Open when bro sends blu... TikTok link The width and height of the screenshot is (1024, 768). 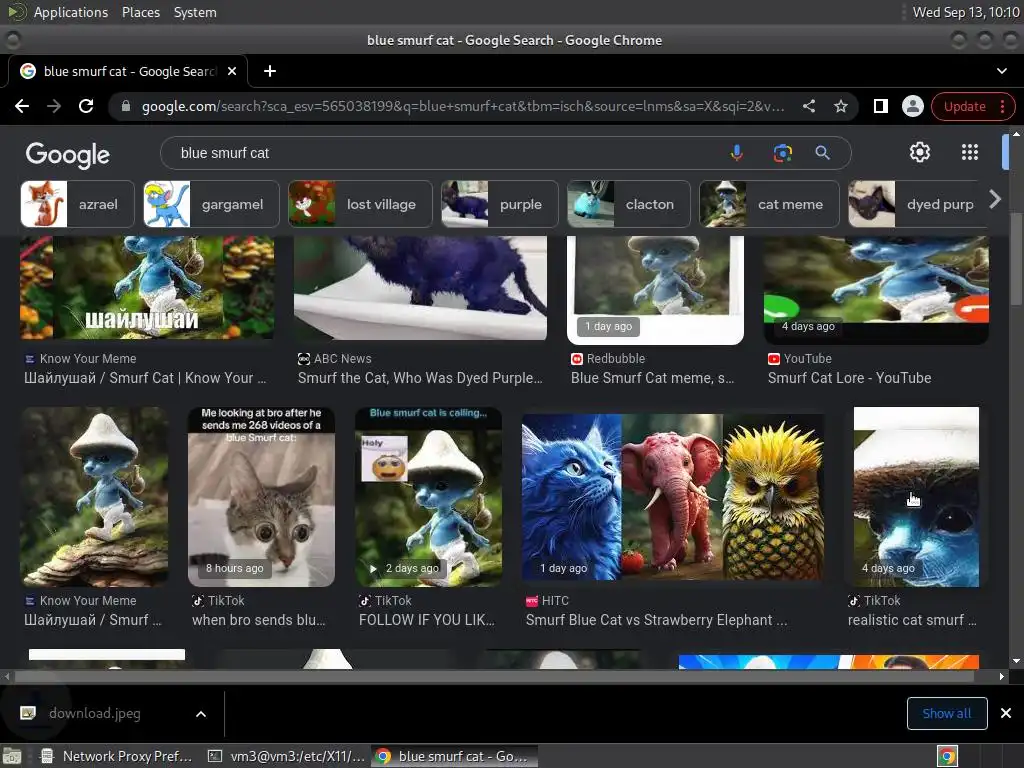tap(259, 620)
